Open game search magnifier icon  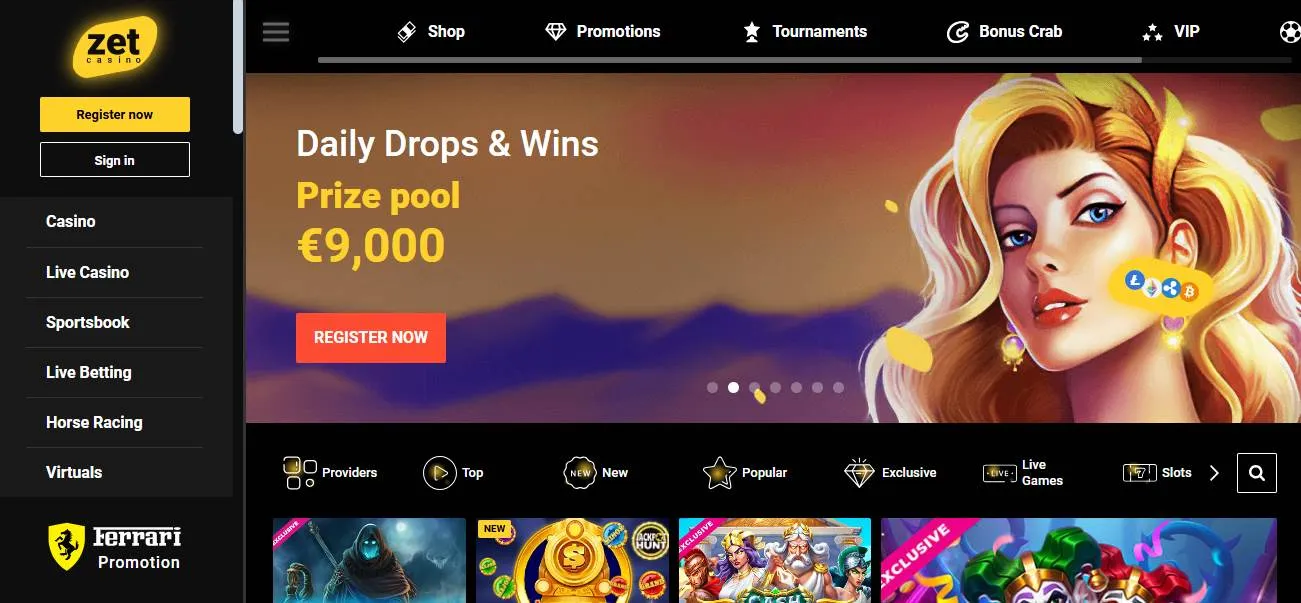(x=1257, y=473)
